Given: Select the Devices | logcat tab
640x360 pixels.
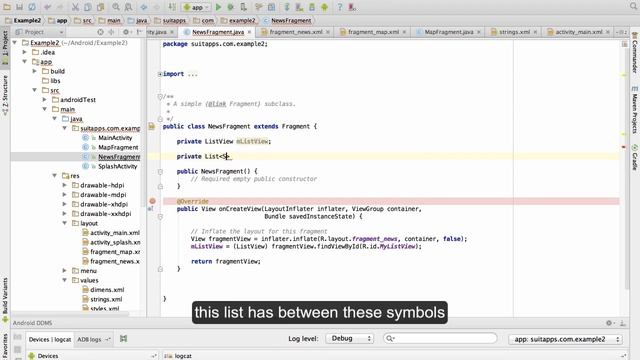Looking at the screenshot, I should pyautogui.click(x=50, y=339).
